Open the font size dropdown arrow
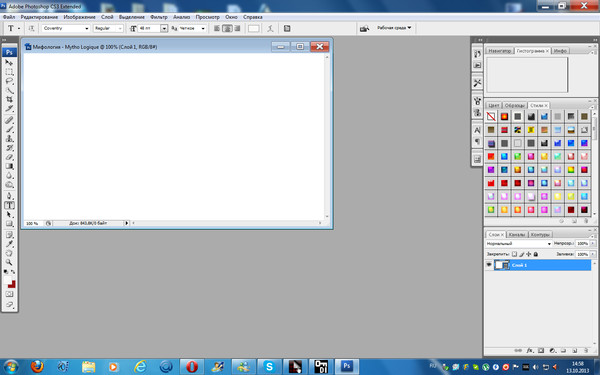The image size is (600, 375). click(164, 28)
